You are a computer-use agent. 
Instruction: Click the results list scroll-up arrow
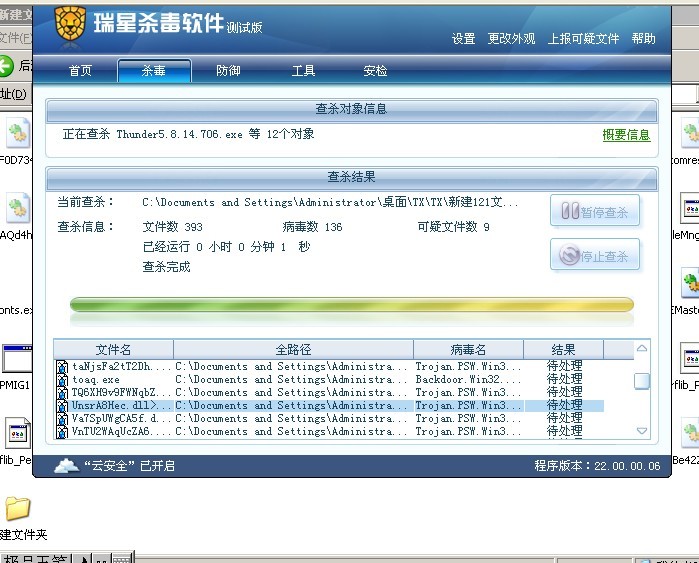(x=642, y=348)
